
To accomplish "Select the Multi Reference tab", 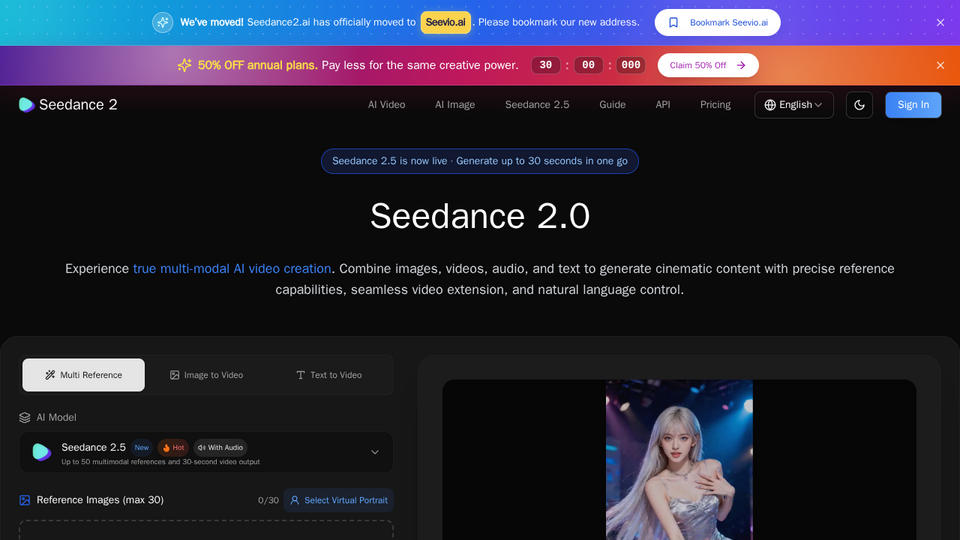I will pyautogui.click(x=84, y=375).
